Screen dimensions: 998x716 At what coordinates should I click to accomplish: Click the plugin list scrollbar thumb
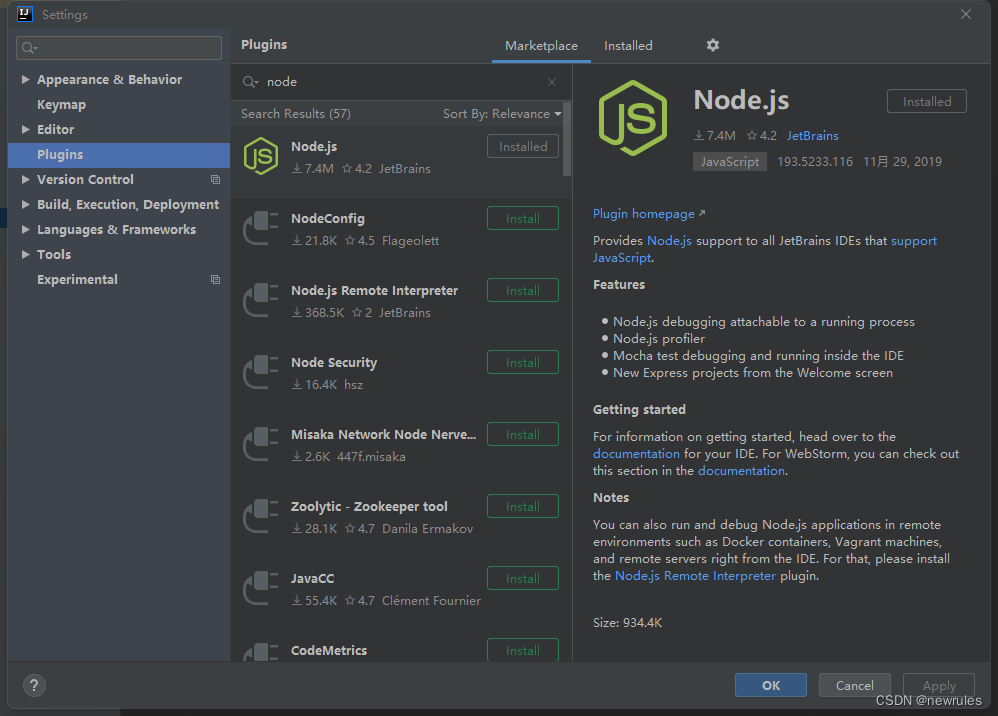[566, 139]
